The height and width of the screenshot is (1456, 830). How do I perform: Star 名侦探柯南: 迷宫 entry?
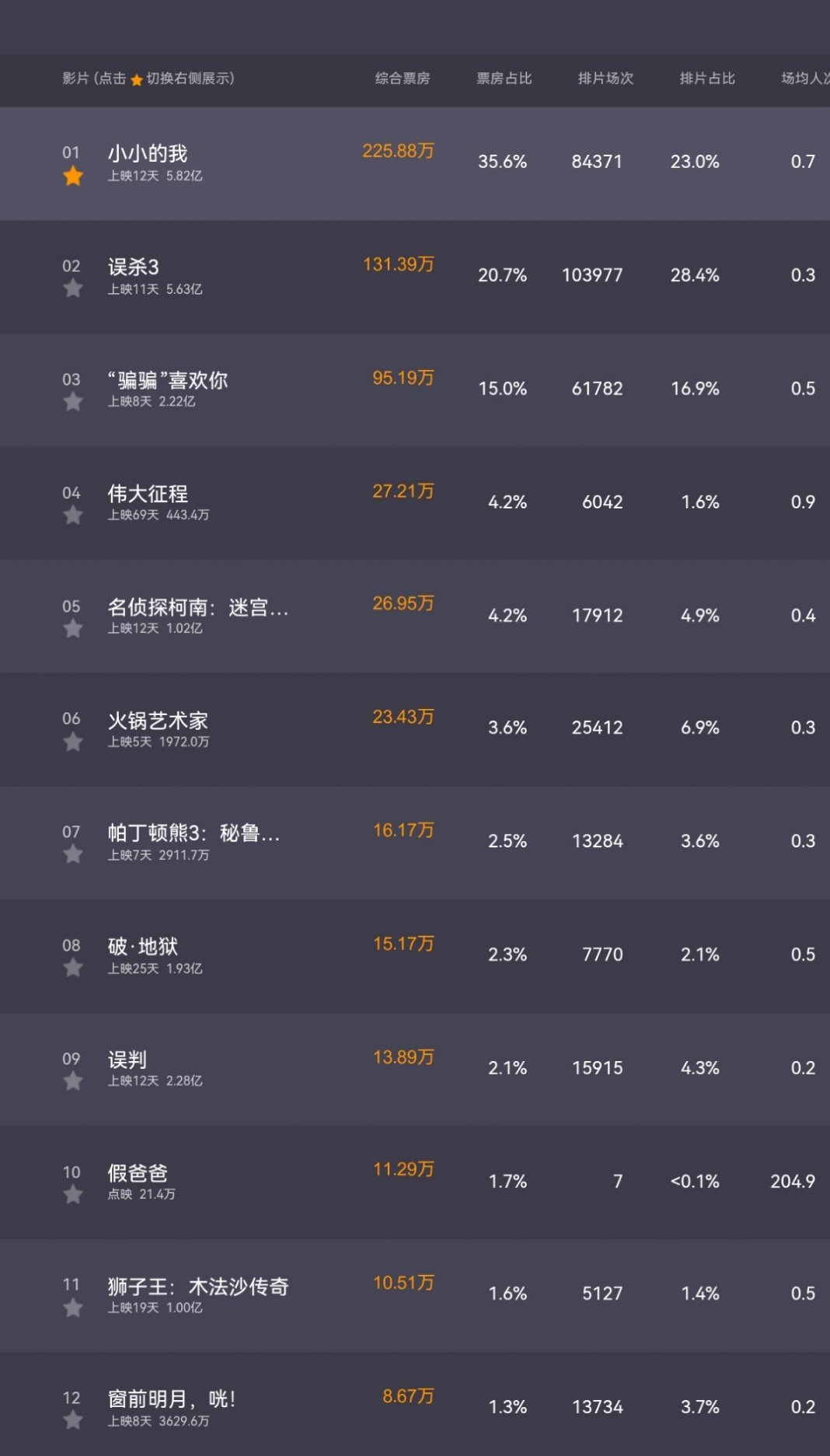click(73, 629)
